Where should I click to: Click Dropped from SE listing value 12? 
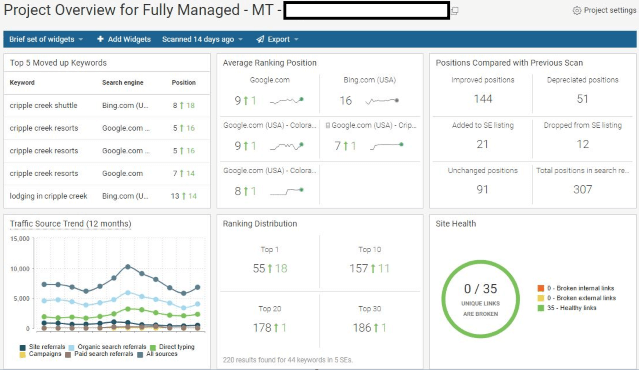point(583,144)
